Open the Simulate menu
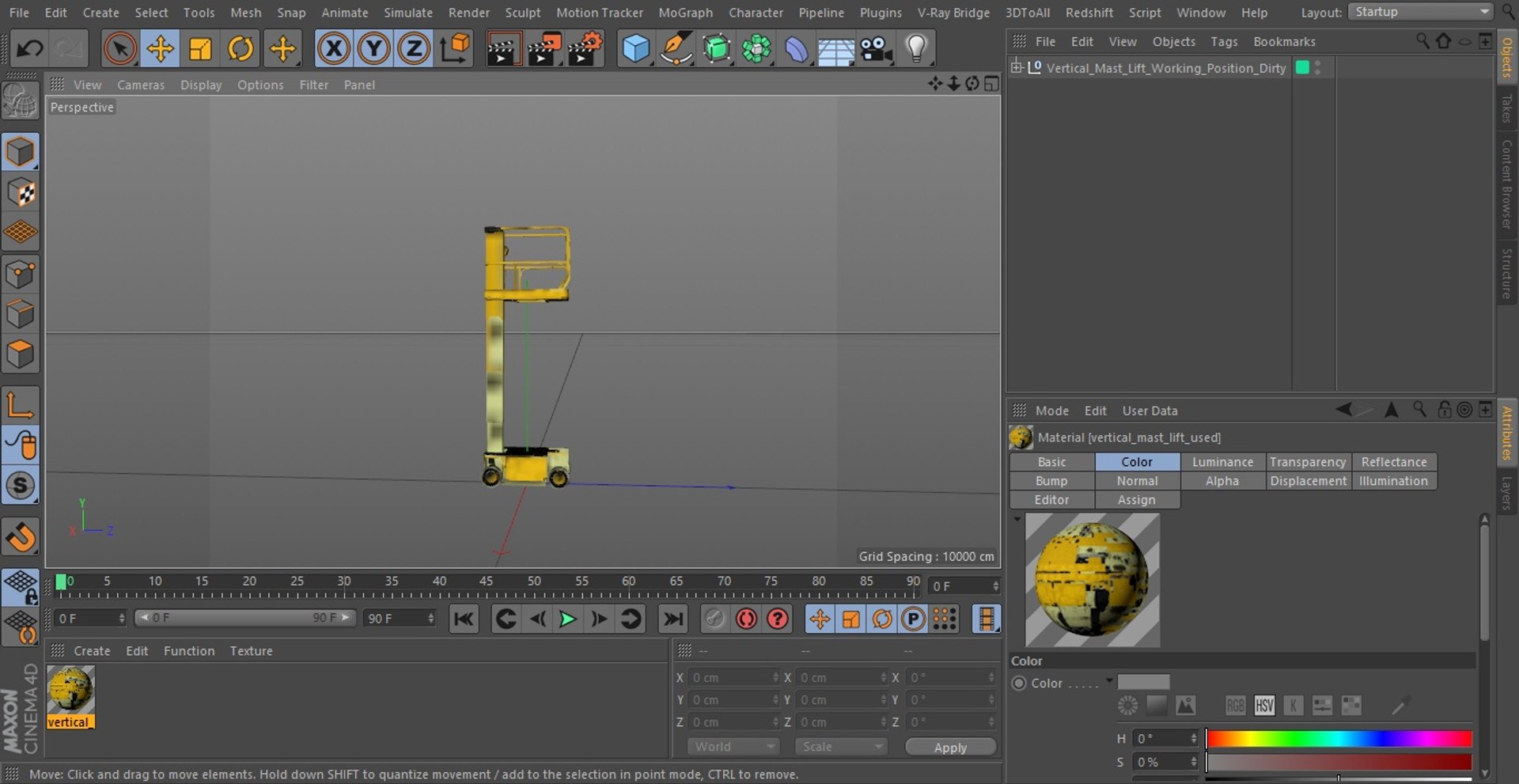The height and width of the screenshot is (784, 1519). click(x=408, y=13)
